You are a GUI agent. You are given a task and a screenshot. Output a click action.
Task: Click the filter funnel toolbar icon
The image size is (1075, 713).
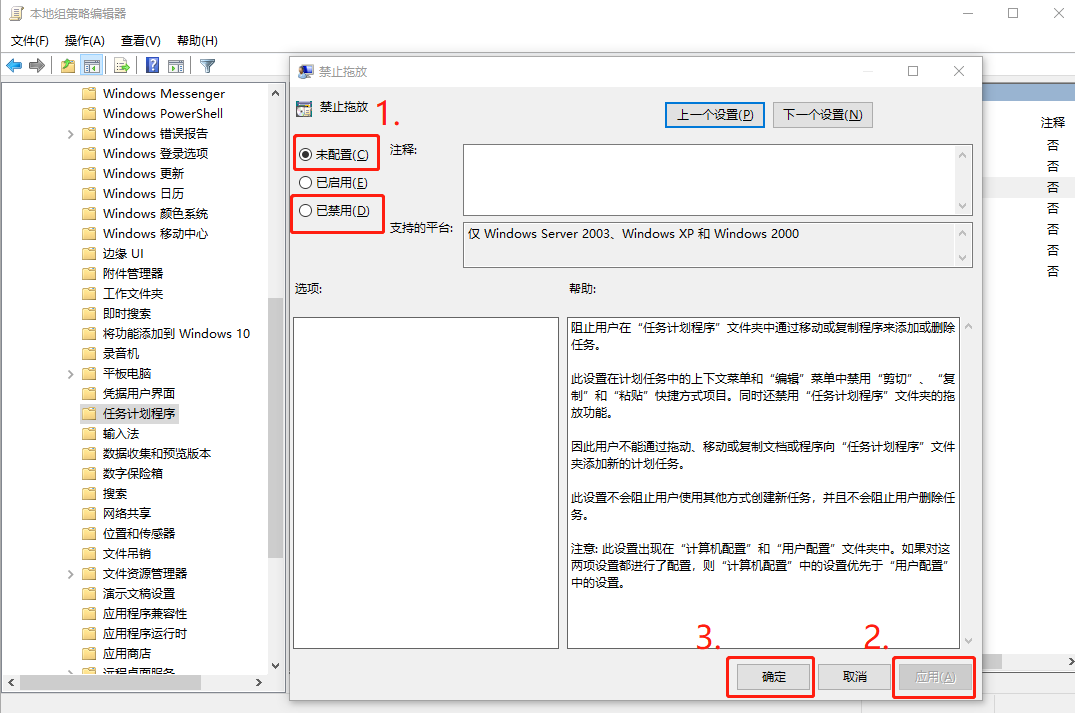207,66
